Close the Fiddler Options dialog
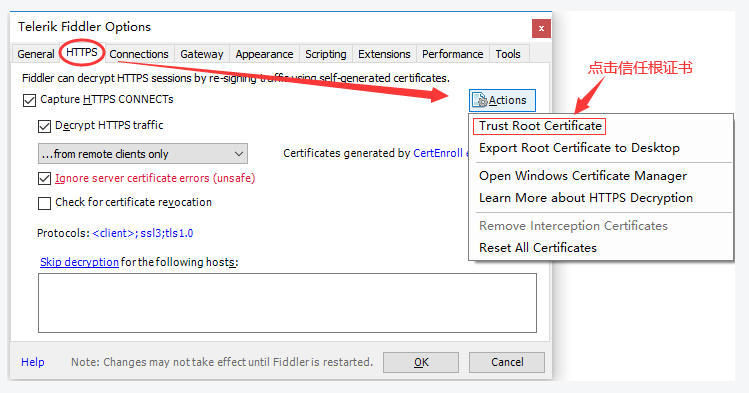 pyautogui.click(x=541, y=29)
